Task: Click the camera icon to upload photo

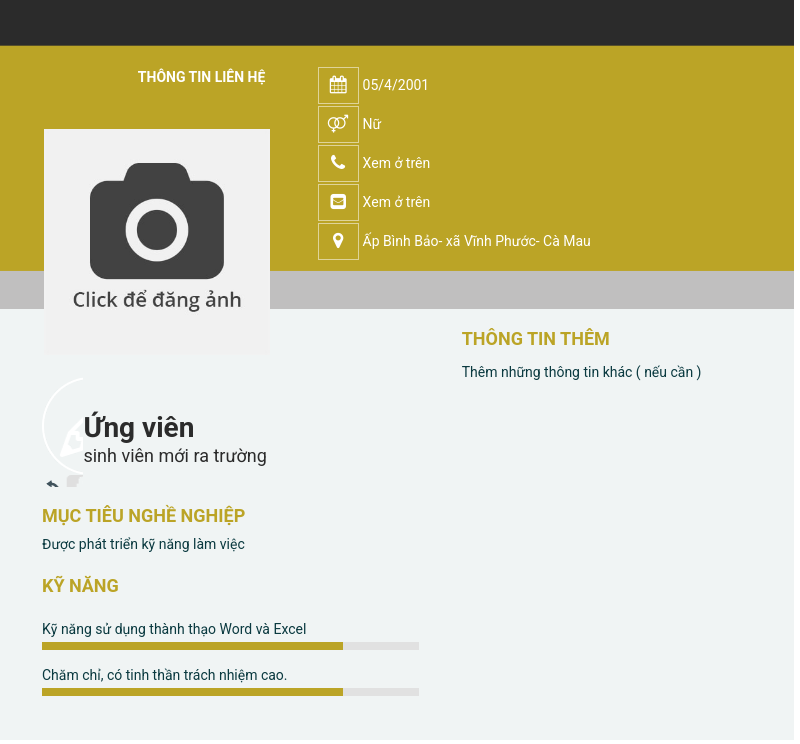Action: [157, 221]
